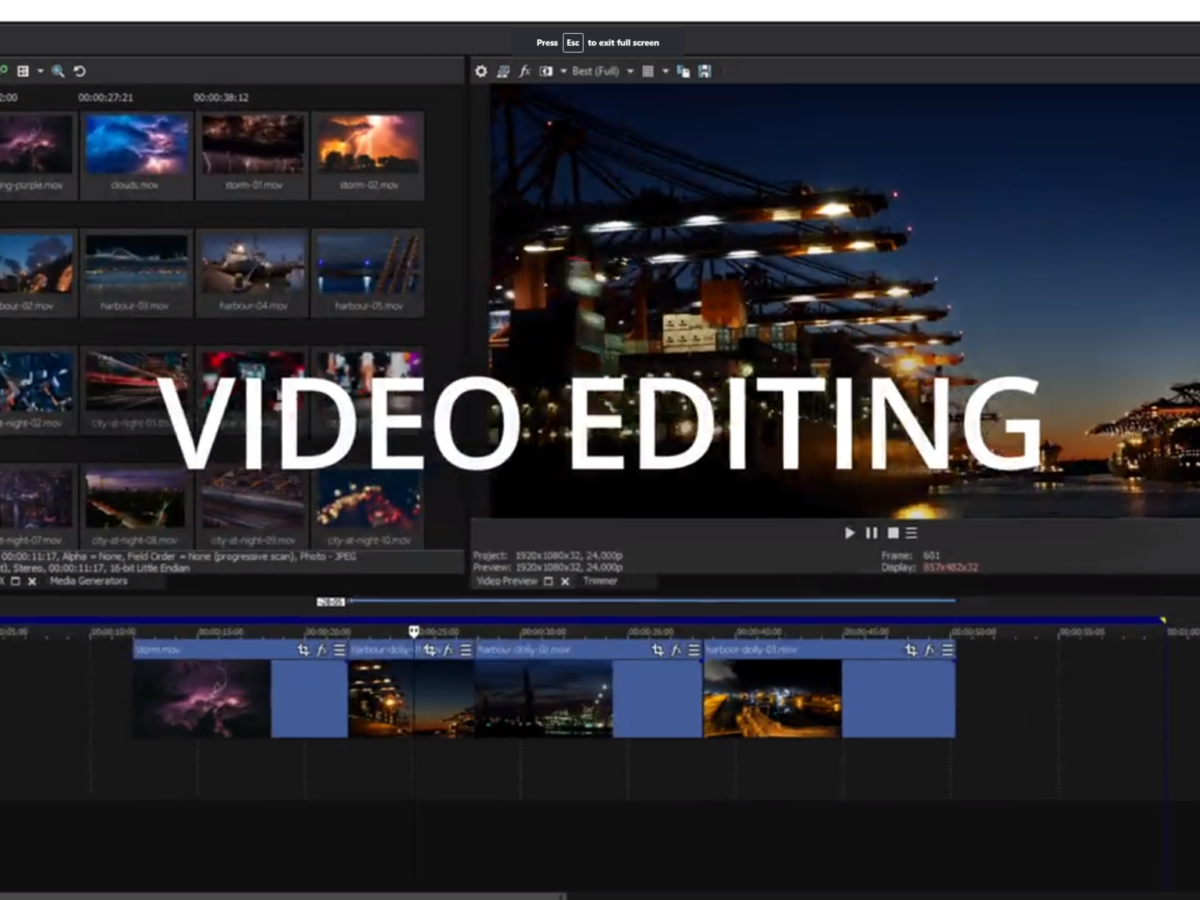Copy preview snapshot to clipboard
This screenshot has width=1200, height=900.
683,71
